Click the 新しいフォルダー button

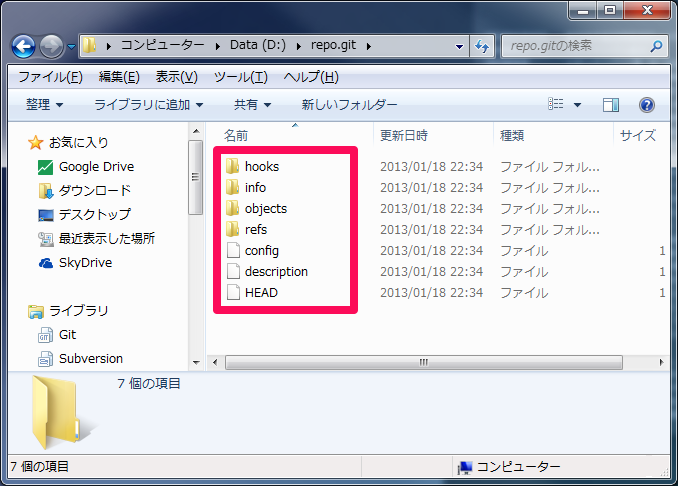click(349, 105)
